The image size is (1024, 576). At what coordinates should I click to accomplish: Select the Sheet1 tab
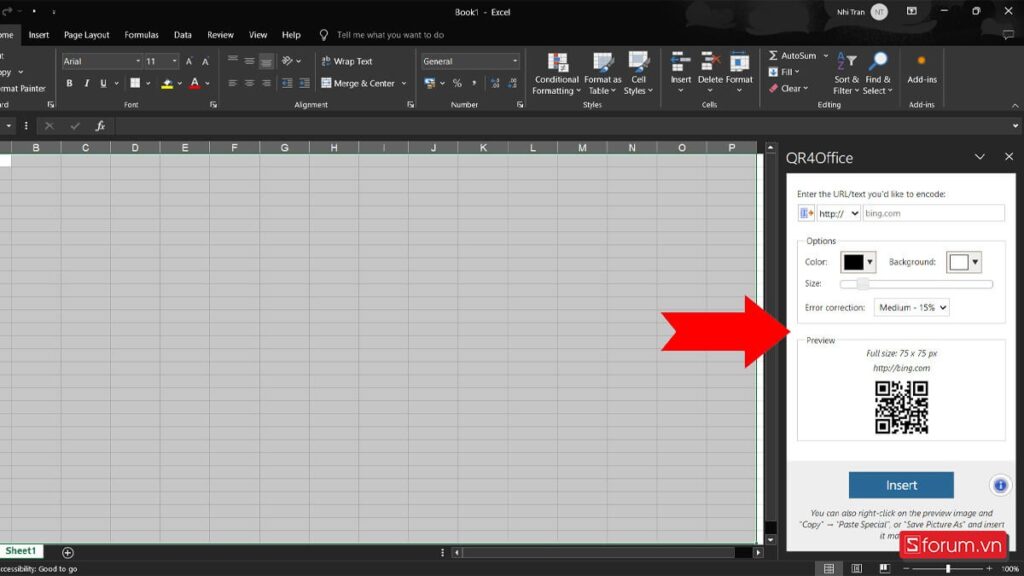click(21, 551)
